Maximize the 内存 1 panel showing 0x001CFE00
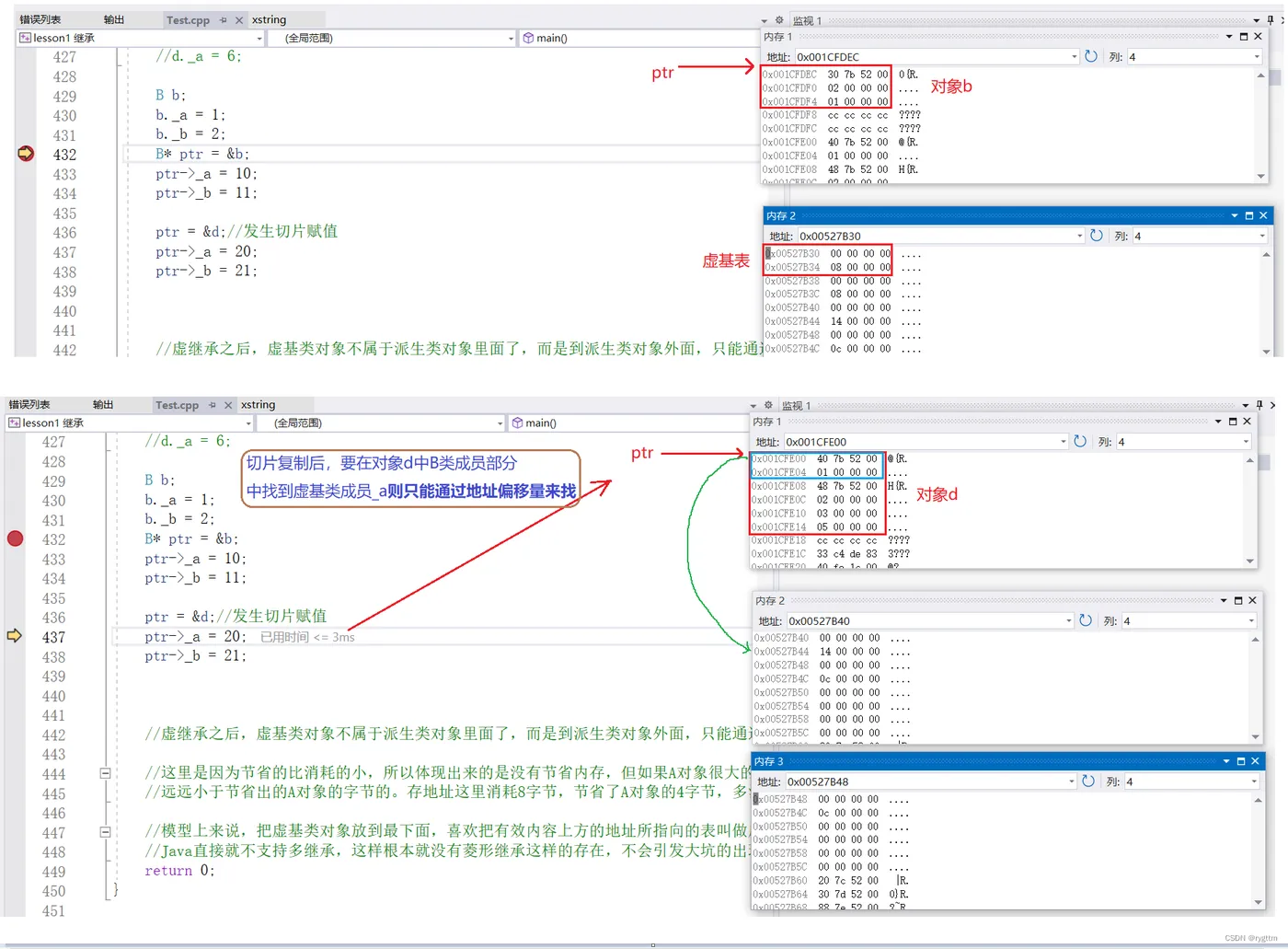 [1233, 422]
